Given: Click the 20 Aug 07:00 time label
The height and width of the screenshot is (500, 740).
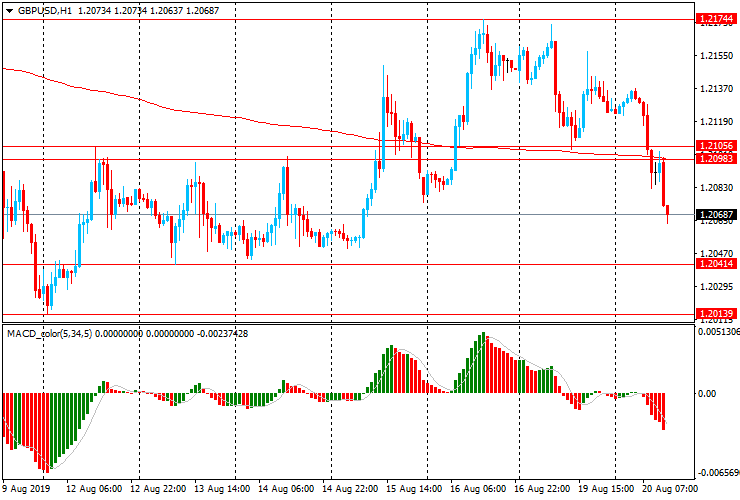Looking at the screenshot, I should (x=668, y=490).
